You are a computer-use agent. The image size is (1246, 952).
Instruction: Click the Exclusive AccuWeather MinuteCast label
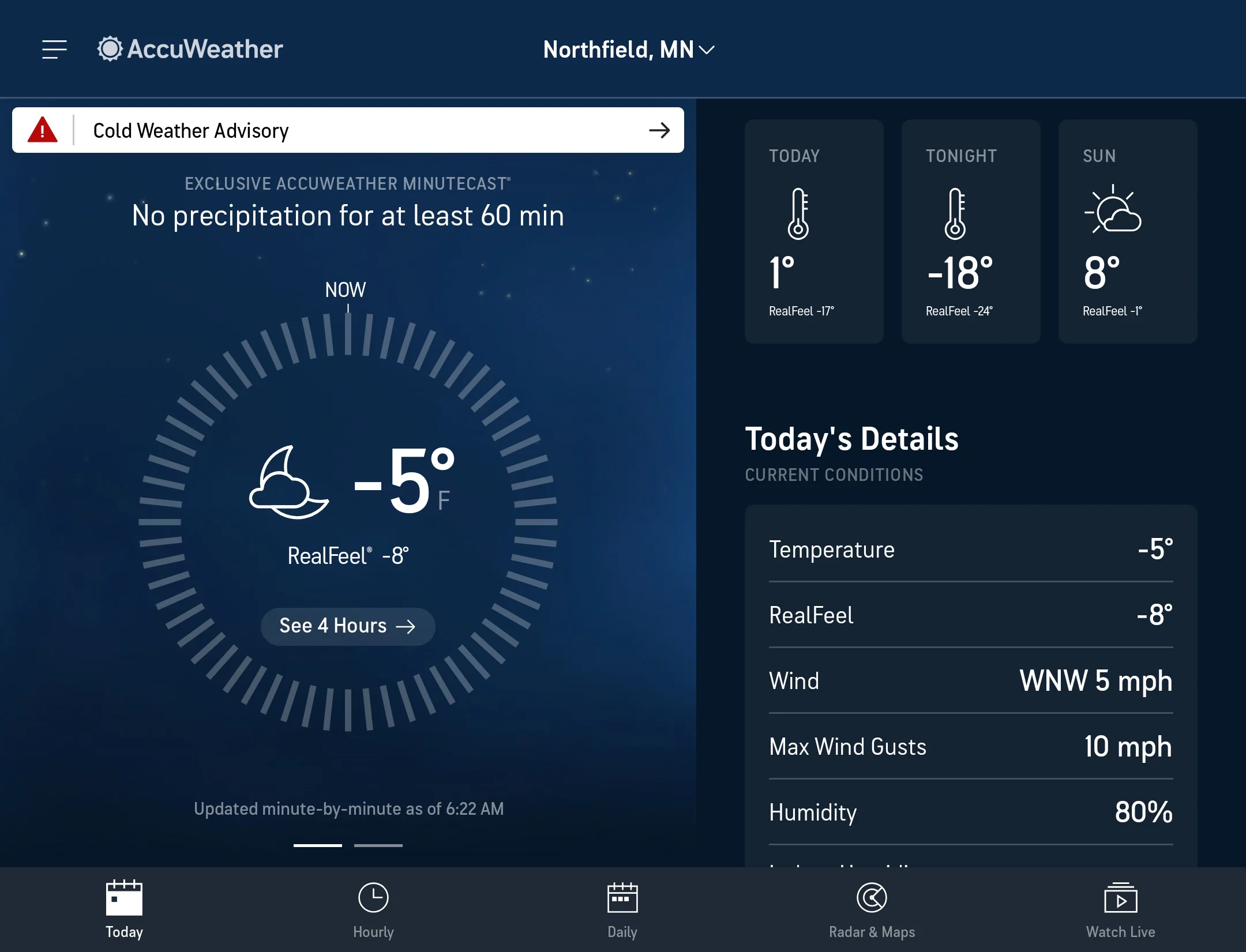coord(348,184)
